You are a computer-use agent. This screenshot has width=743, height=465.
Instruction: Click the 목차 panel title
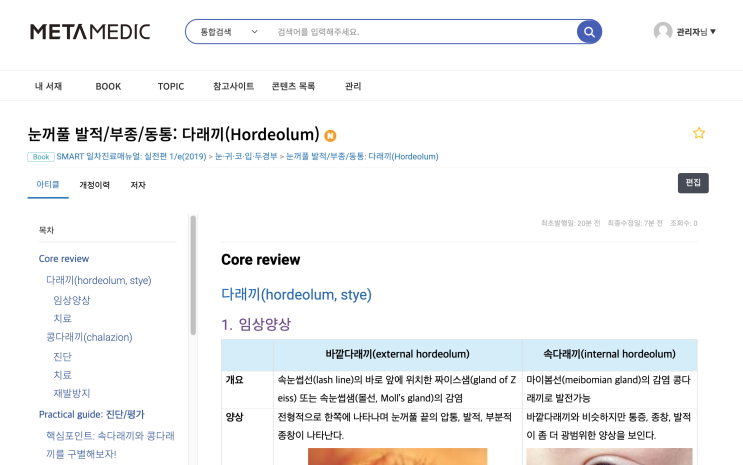click(46, 230)
